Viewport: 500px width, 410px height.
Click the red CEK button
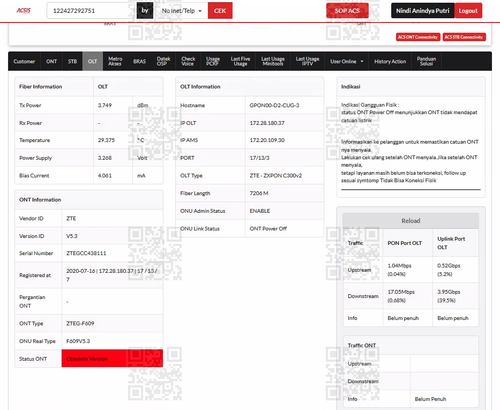point(220,11)
